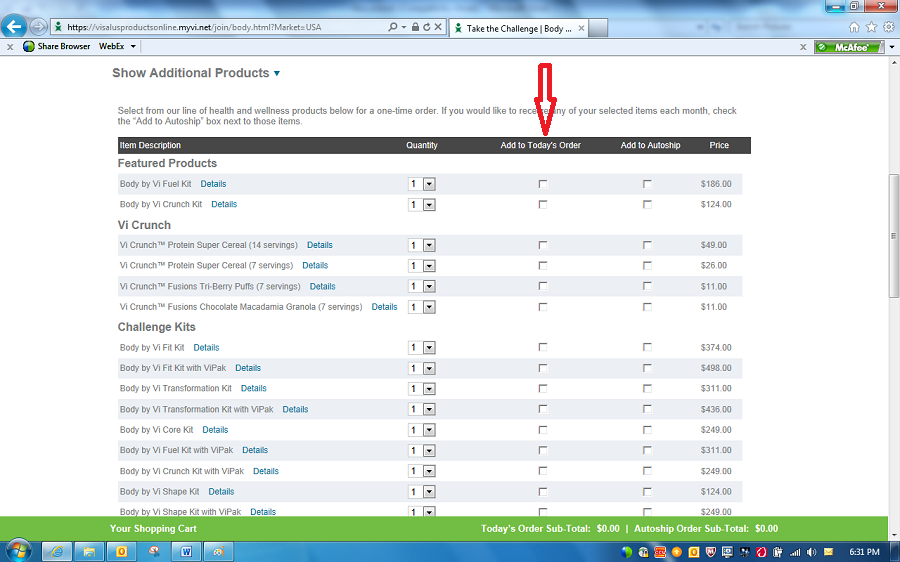Image resolution: width=900 pixels, height=562 pixels.
Task: Click the Windows Start orb
Action: tap(18, 550)
